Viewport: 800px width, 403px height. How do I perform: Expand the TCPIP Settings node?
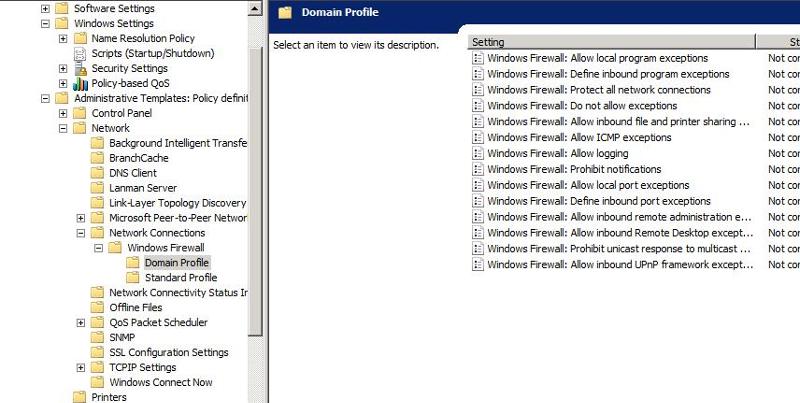[x=81, y=368]
